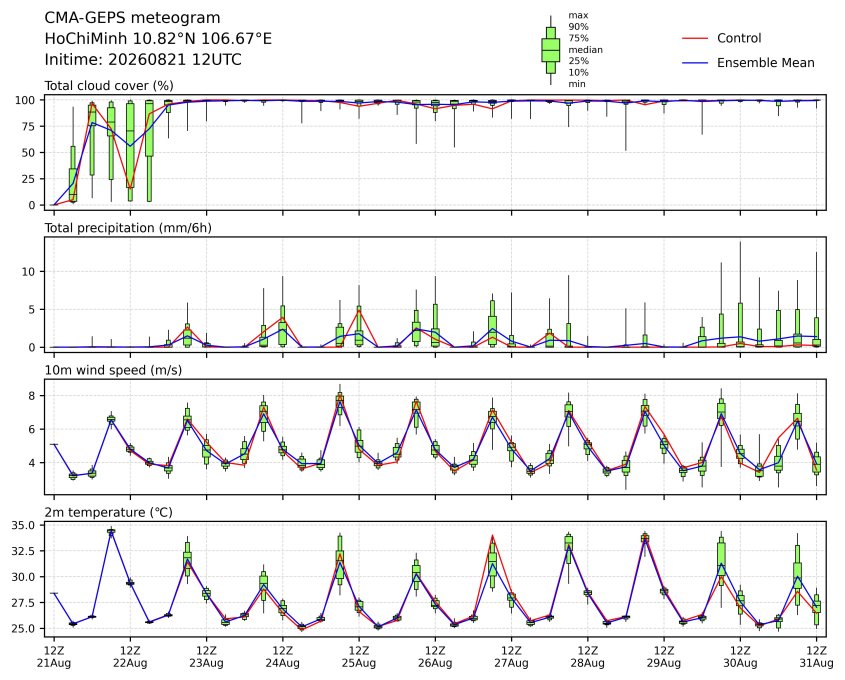The width and height of the screenshot is (845, 680).
Task: Click the '12Z 25Aug' time axis label
Action: tap(359, 656)
